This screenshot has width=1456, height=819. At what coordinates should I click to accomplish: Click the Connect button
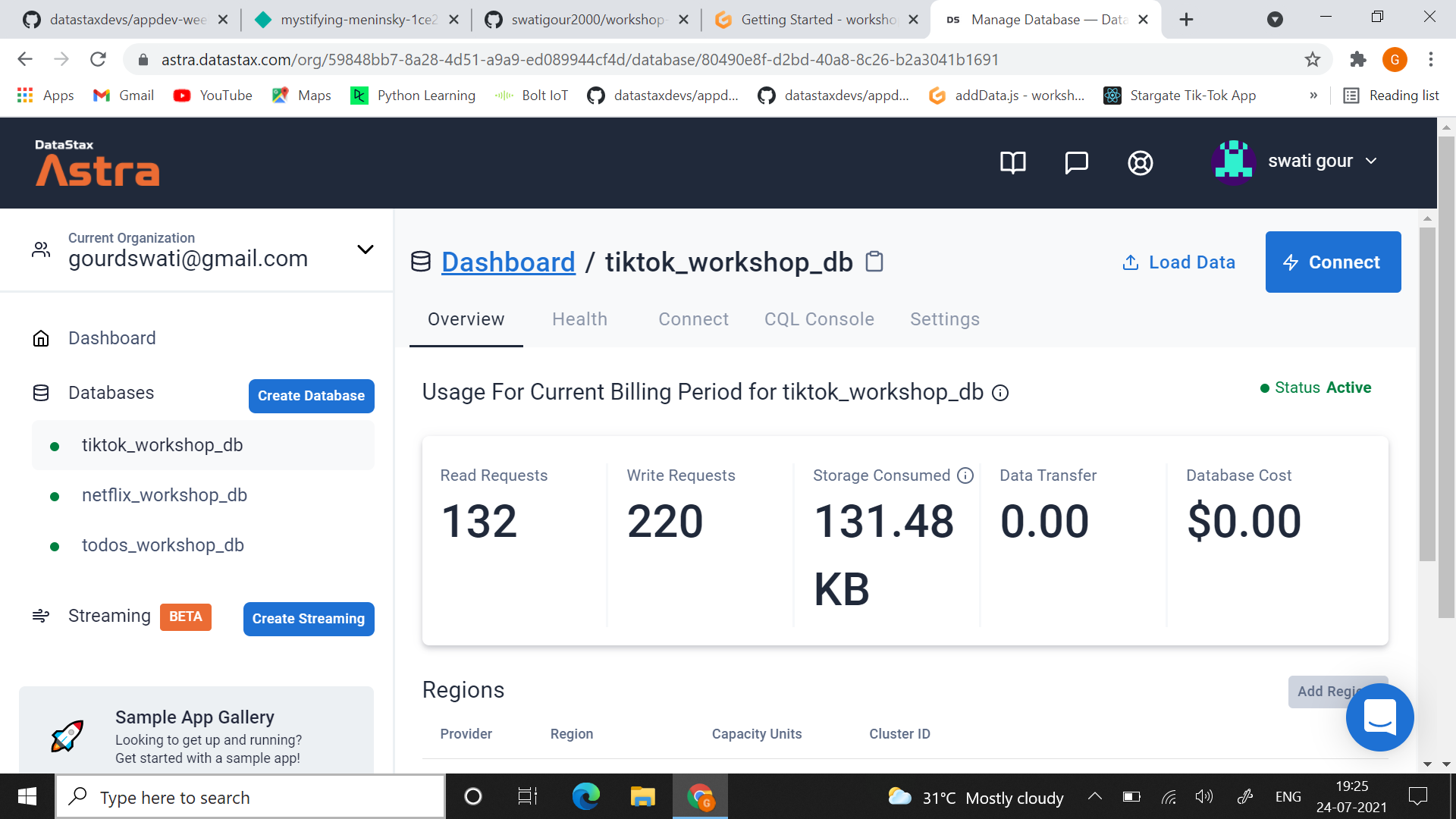point(1332,262)
